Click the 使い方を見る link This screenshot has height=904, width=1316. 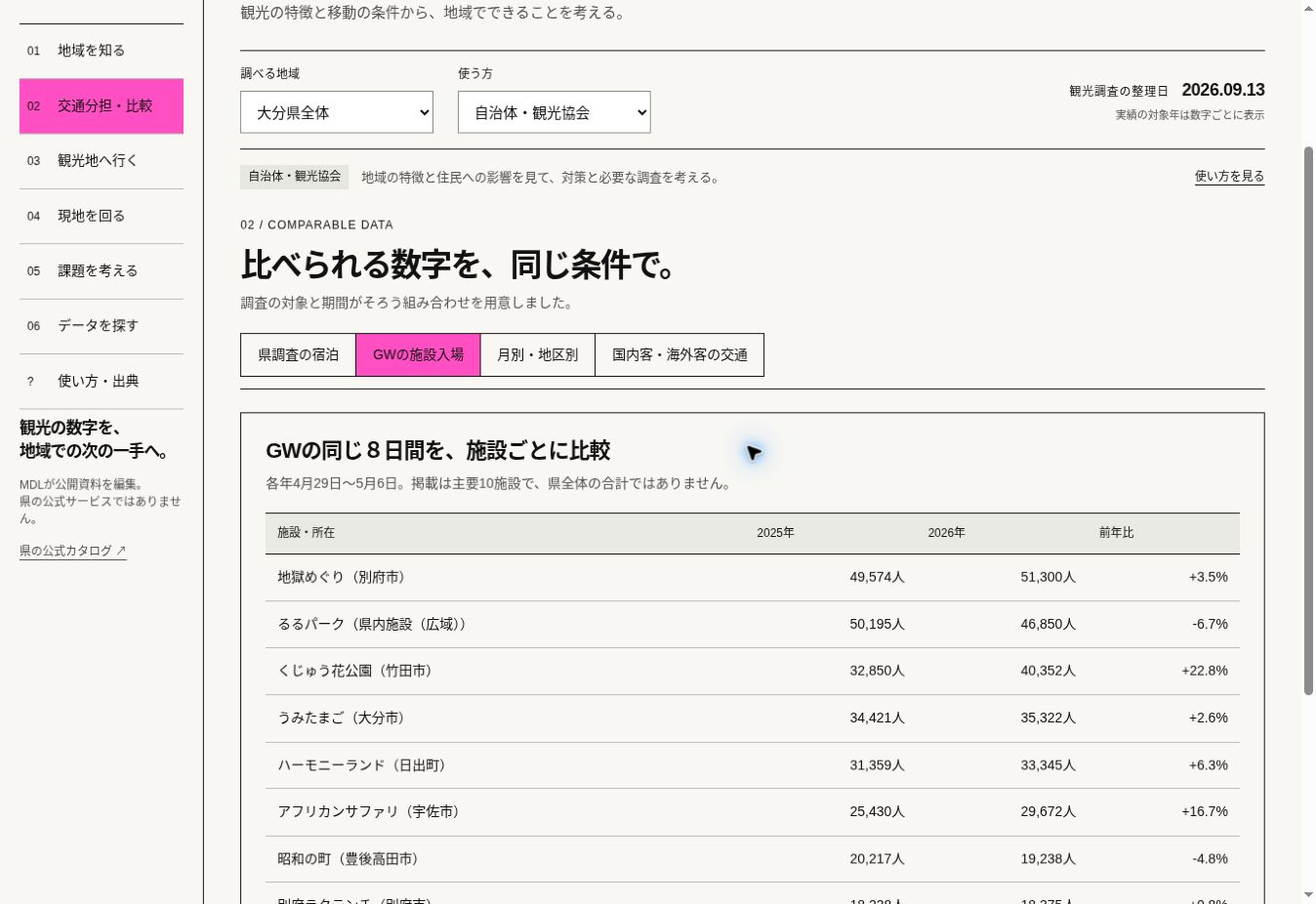tap(1229, 177)
